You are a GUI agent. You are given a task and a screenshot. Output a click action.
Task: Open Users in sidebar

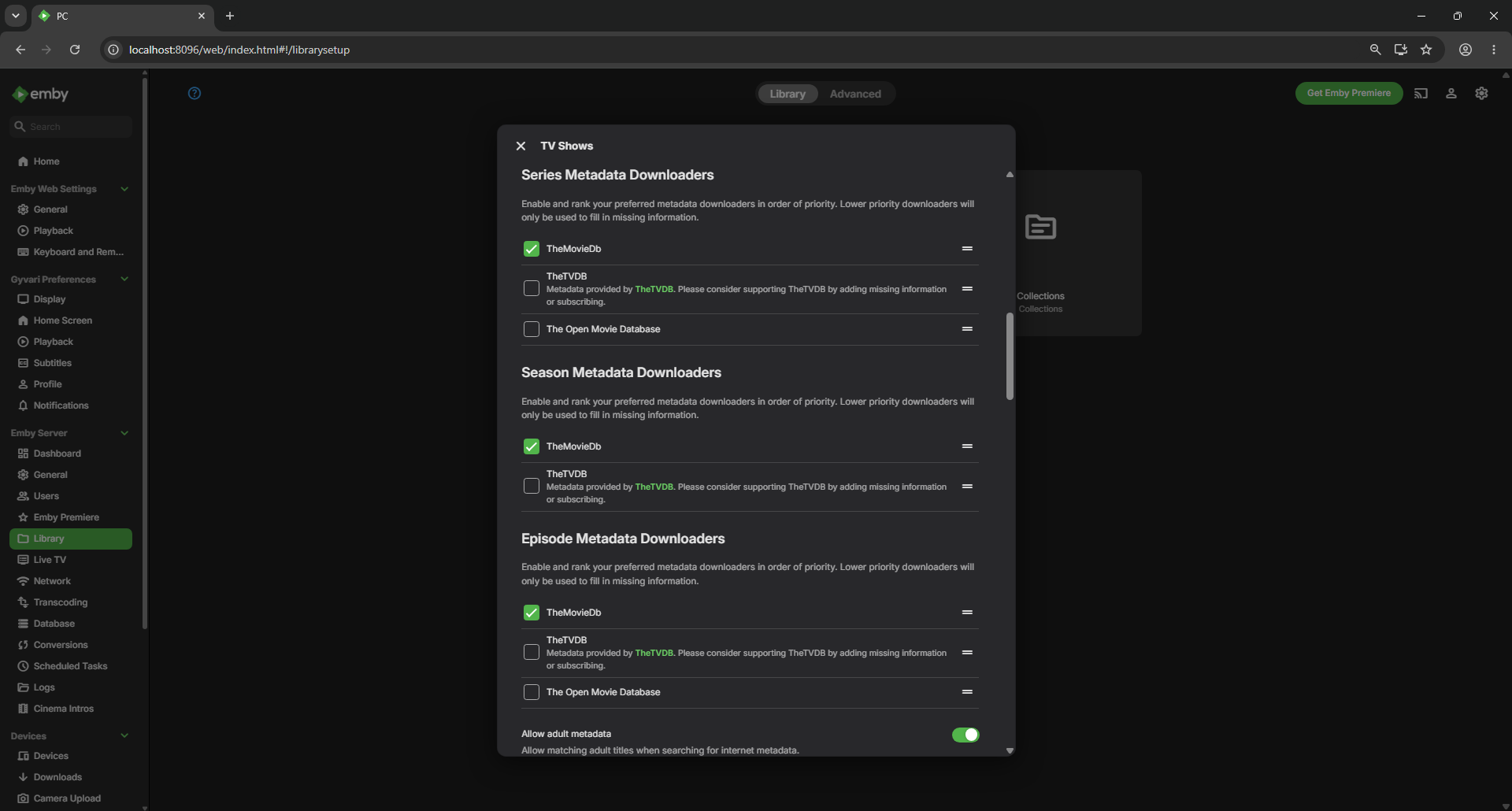[x=71, y=496]
